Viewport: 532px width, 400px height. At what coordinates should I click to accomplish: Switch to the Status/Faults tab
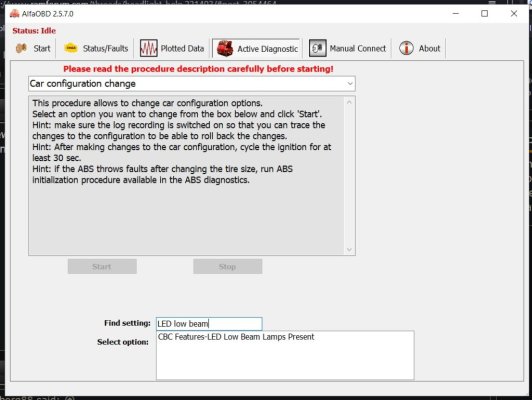(105, 49)
